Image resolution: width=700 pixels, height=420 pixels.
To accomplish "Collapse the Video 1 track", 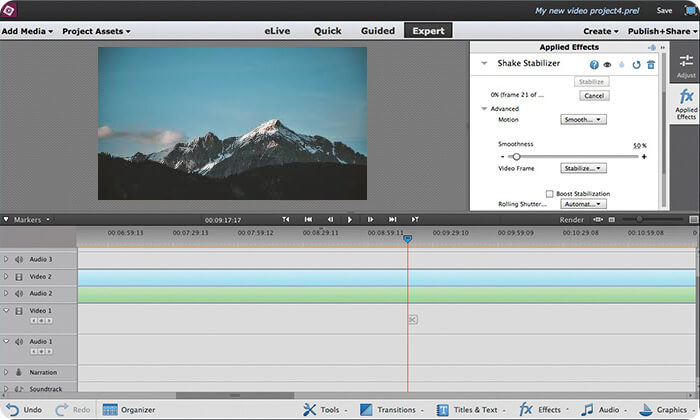I will point(6,310).
